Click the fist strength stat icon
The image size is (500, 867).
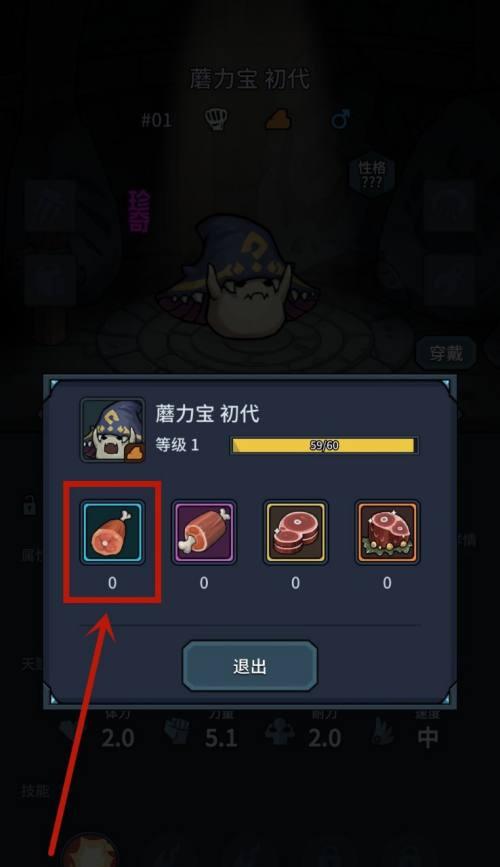click(178, 734)
